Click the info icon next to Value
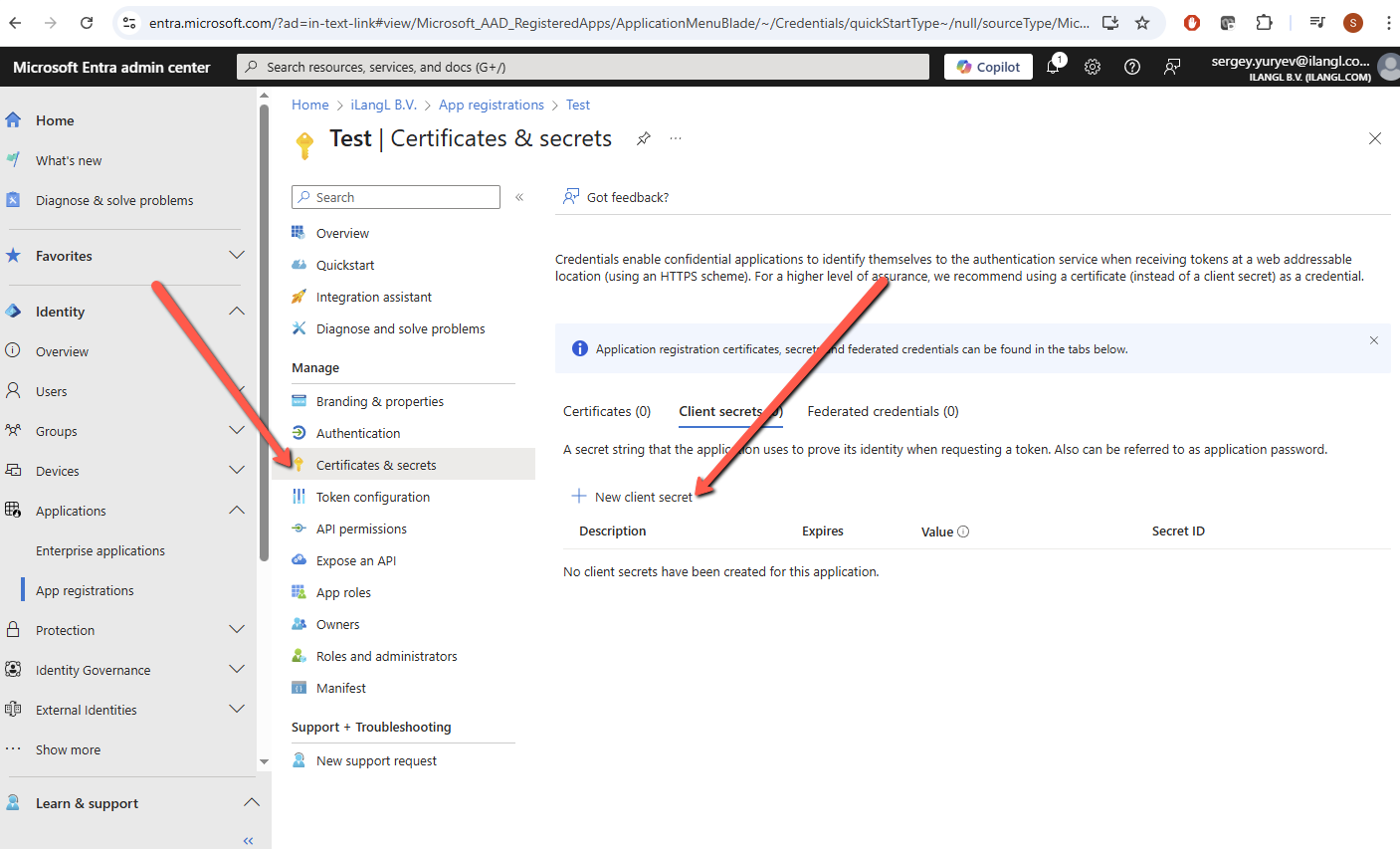The image size is (1400, 849). pyautogui.click(x=963, y=531)
